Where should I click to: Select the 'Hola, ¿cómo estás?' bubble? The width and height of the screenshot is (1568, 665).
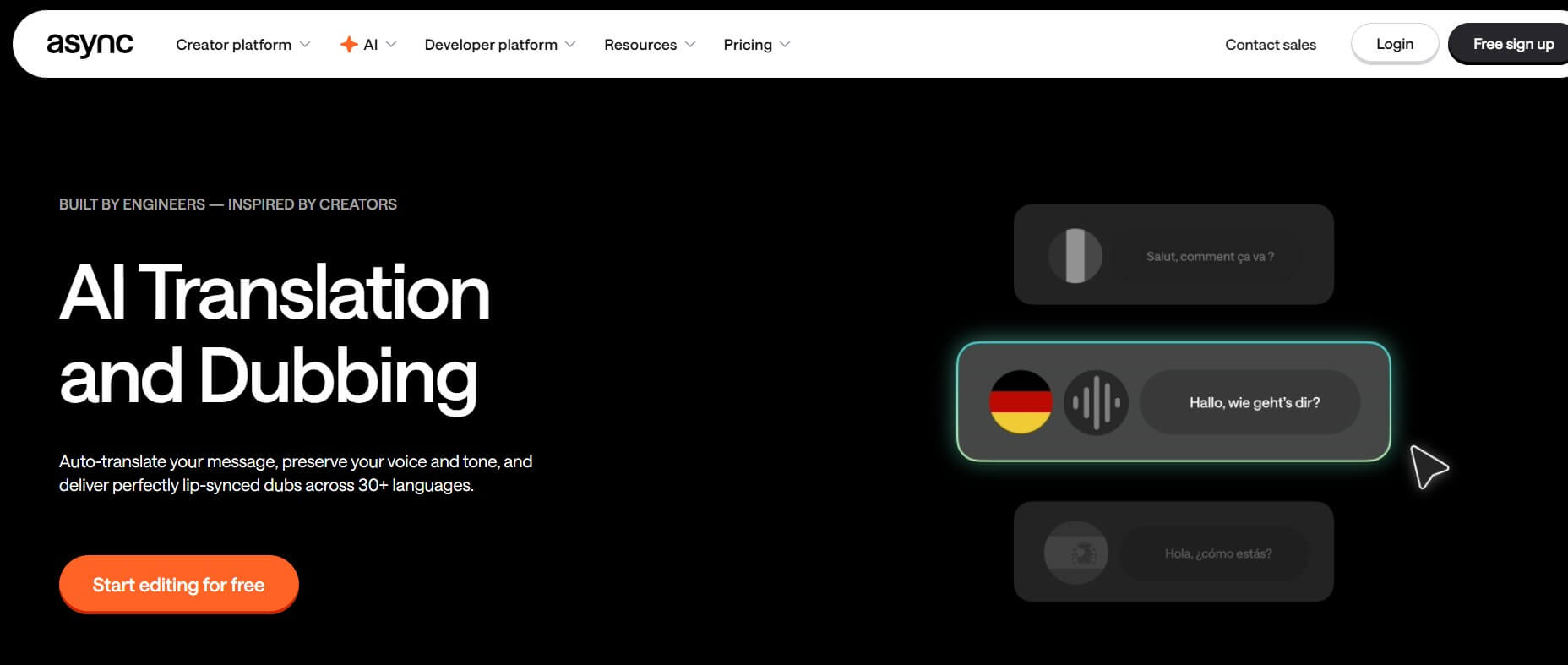tap(1215, 553)
